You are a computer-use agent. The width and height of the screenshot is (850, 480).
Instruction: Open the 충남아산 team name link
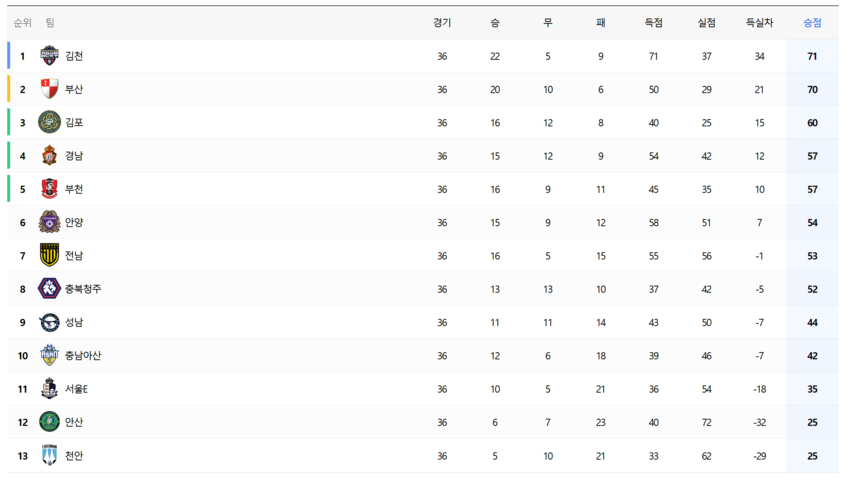(83, 356)
